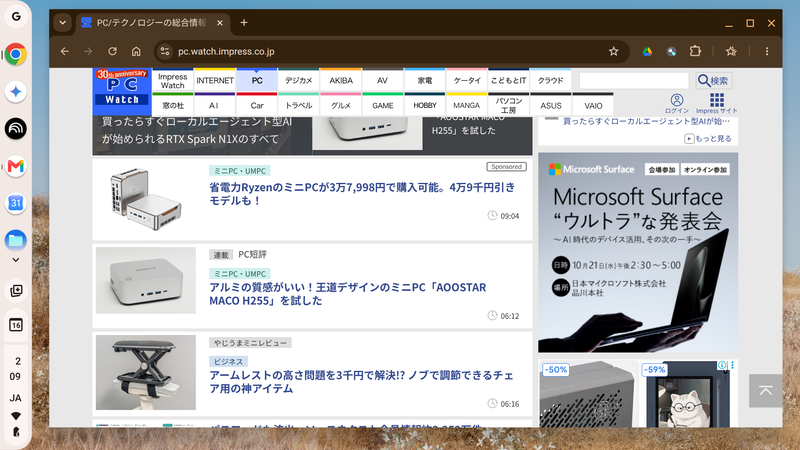Screen dimensions: 800x450
Task: Open Google Calendar from the shelf
Action: pos(16,203)
